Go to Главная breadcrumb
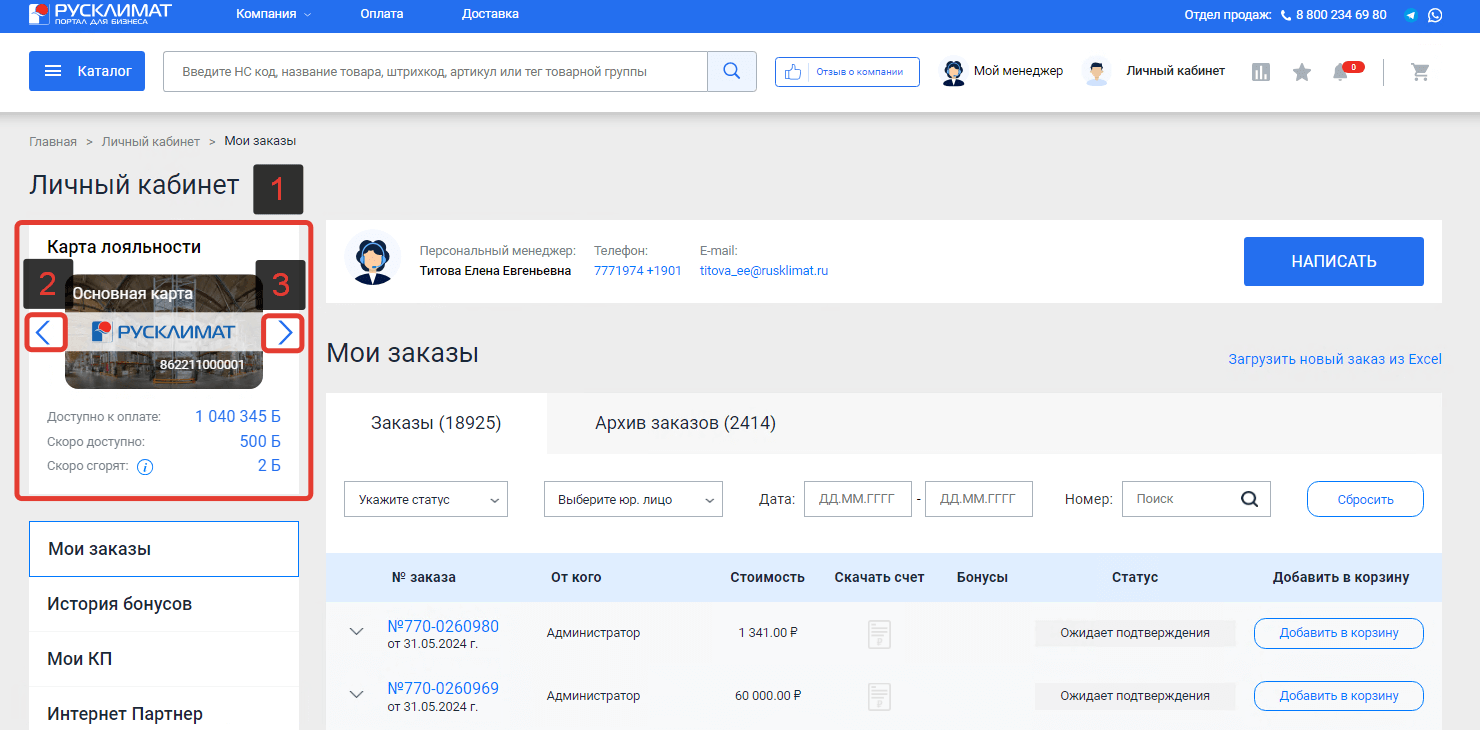The width and height of the screenshot is (1480, 730). pos(53,141)
